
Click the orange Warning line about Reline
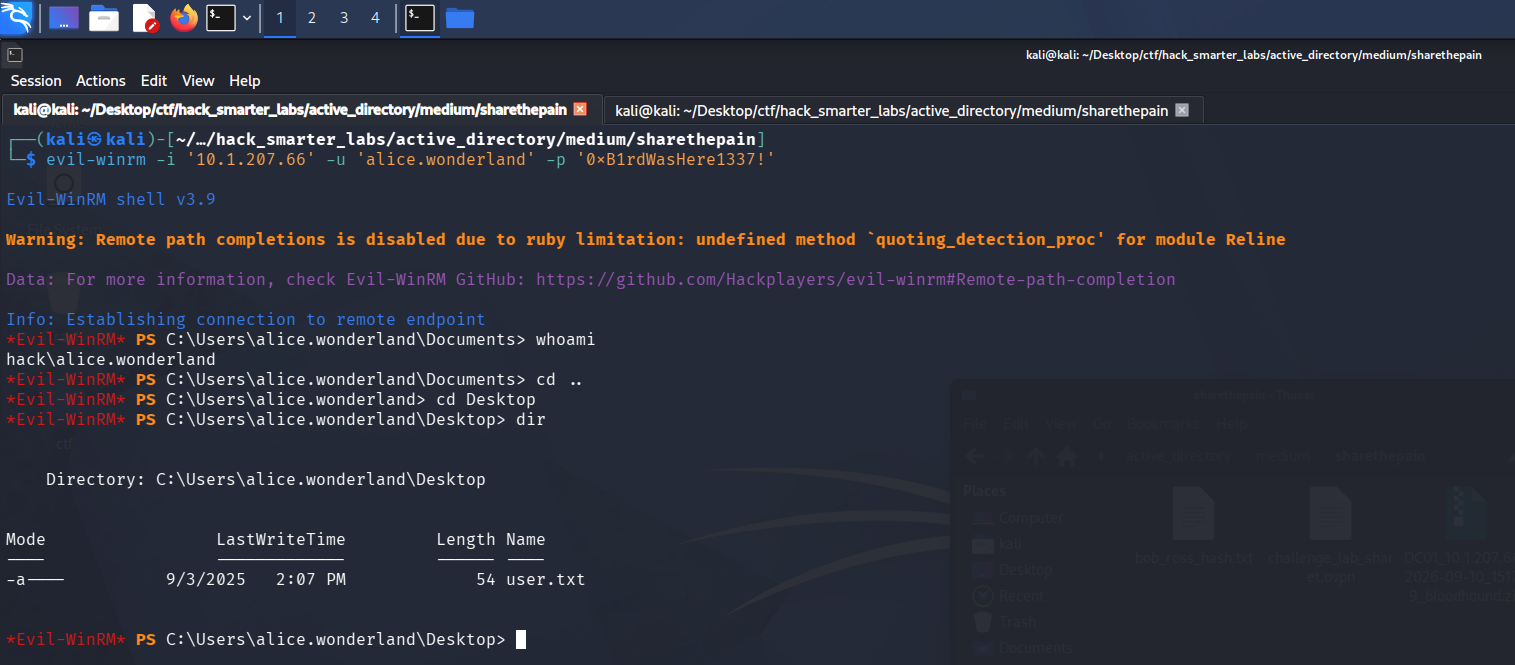click(x=645, y=239)
